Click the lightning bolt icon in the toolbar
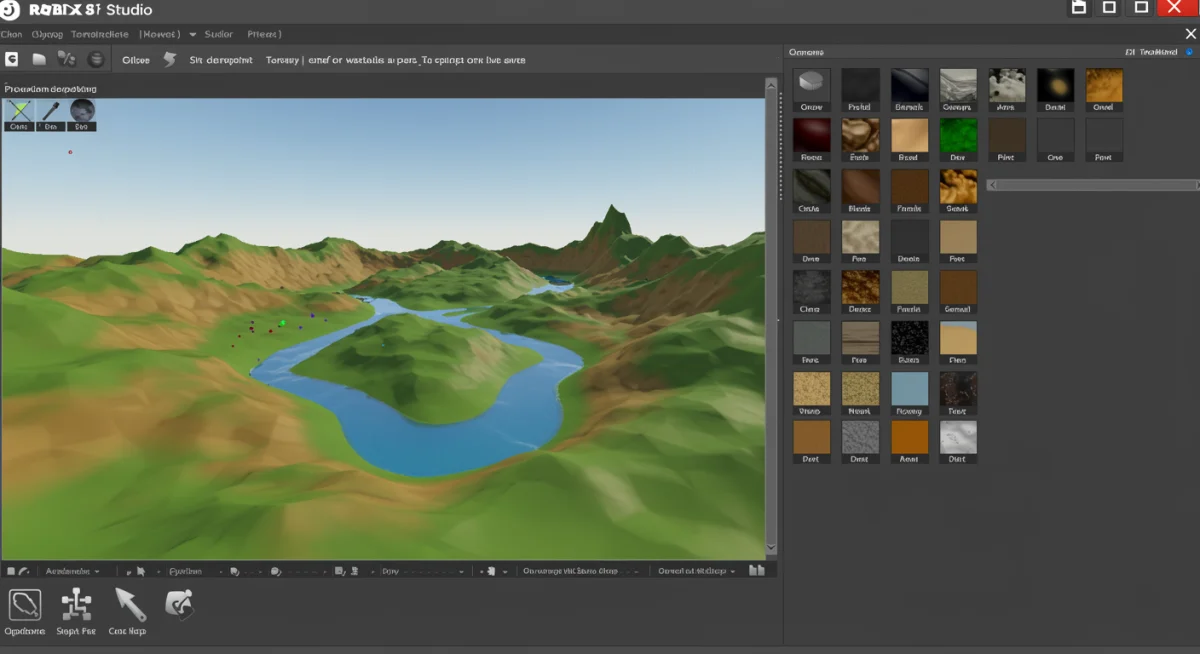Screen dimensions: 1200x654 click(169, 59)
